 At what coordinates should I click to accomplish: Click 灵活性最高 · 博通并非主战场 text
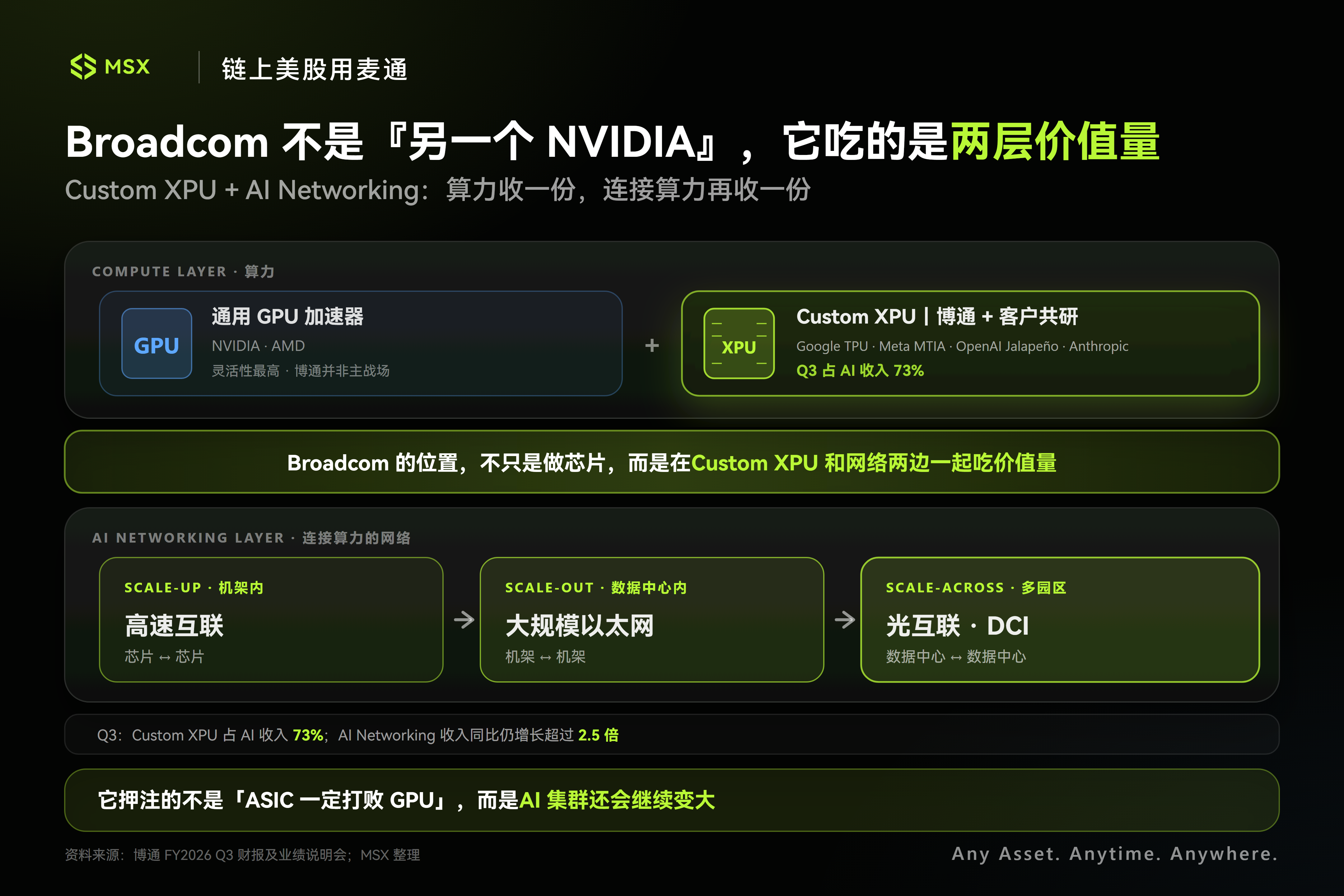(301, 371)
